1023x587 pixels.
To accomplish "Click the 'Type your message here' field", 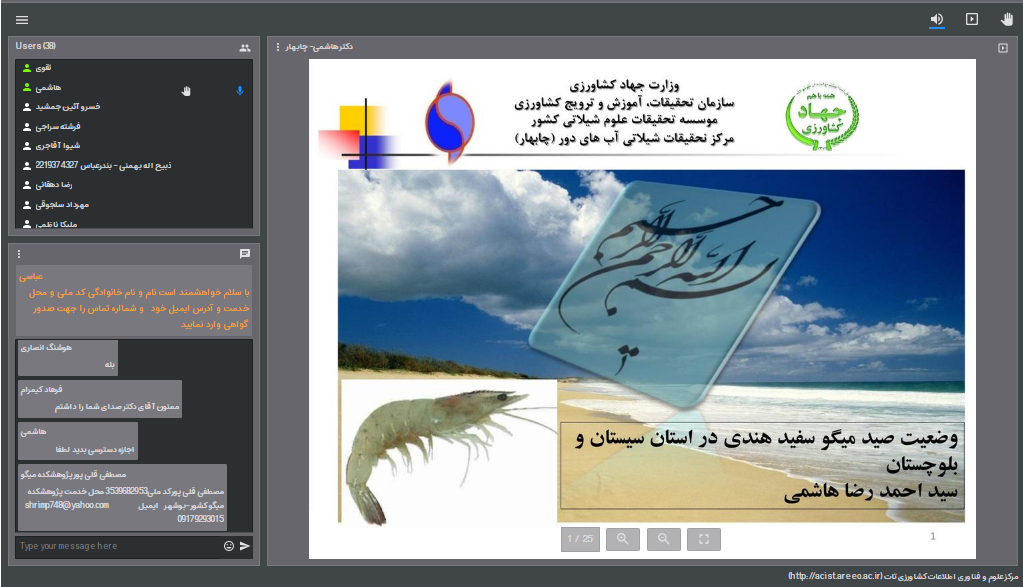I will (x=115, y=546).
